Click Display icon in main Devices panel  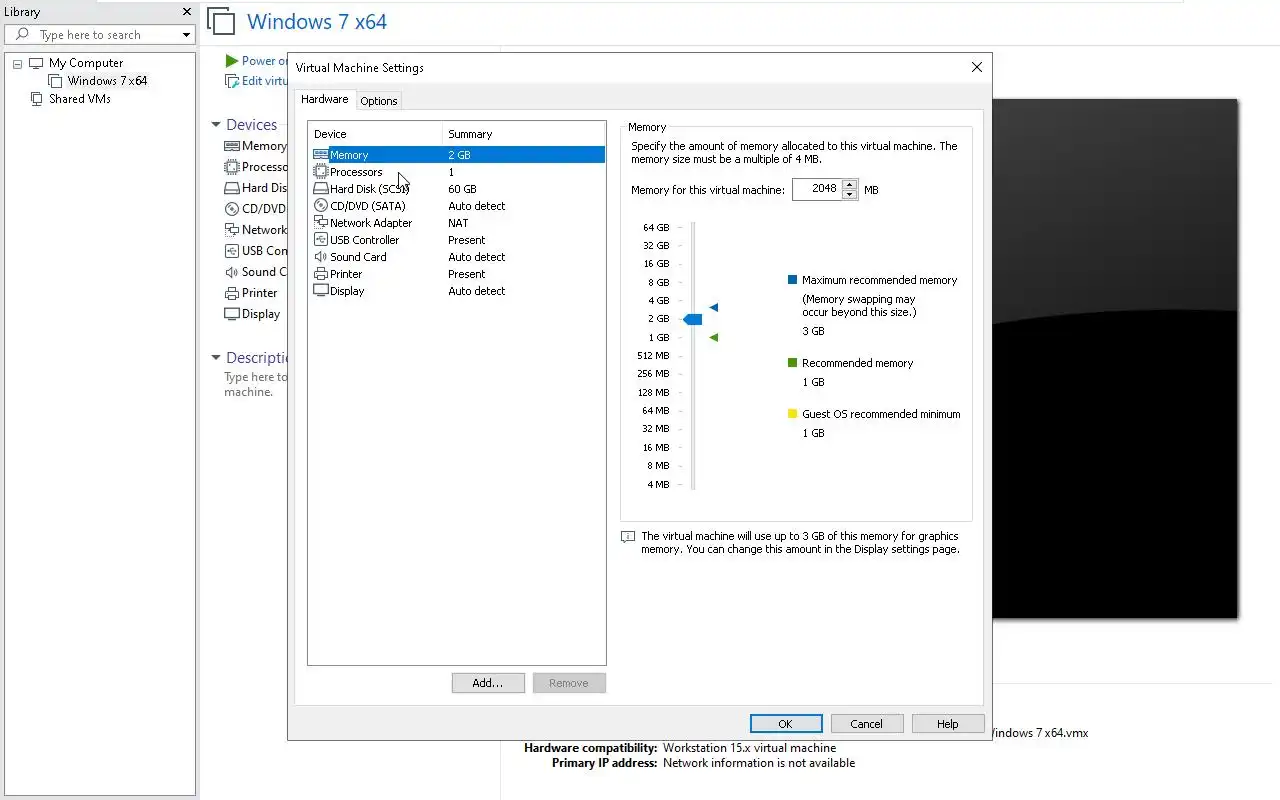(232, 314)
